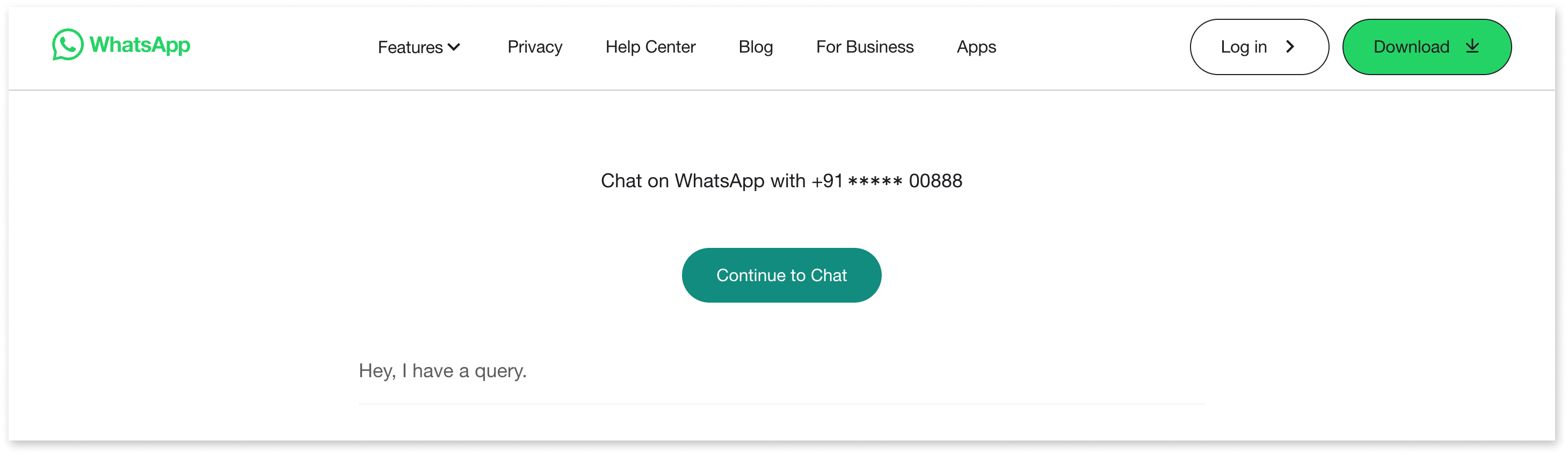Click the Continue to Chat button

tap(781, 275)
